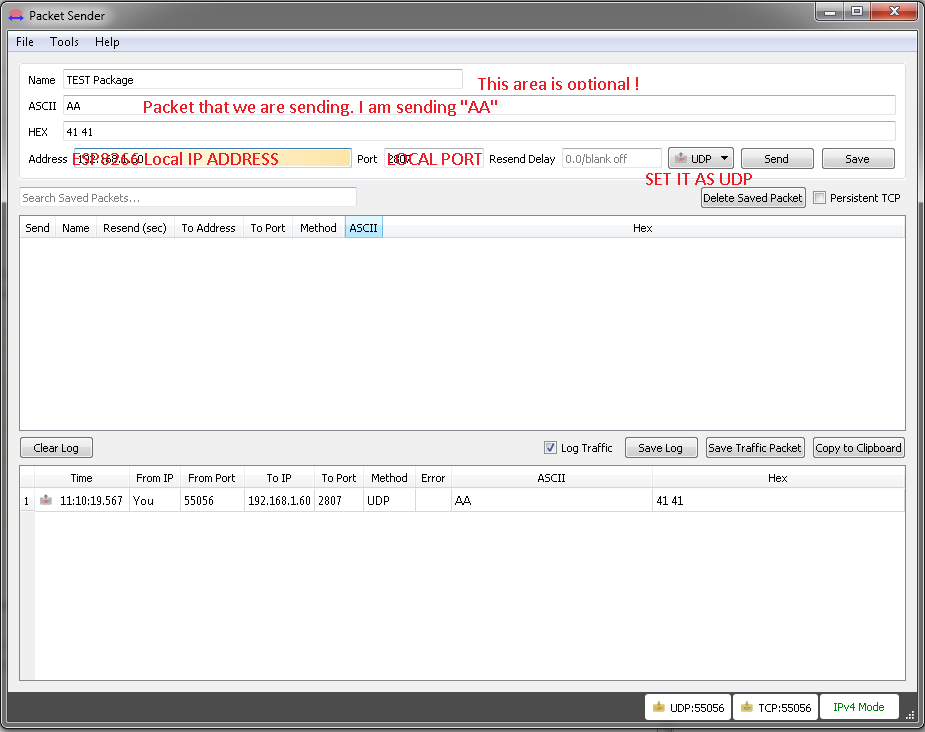Screen dimensions: 925x732
Task: Clear the traffic log
Action: point(56,447)
